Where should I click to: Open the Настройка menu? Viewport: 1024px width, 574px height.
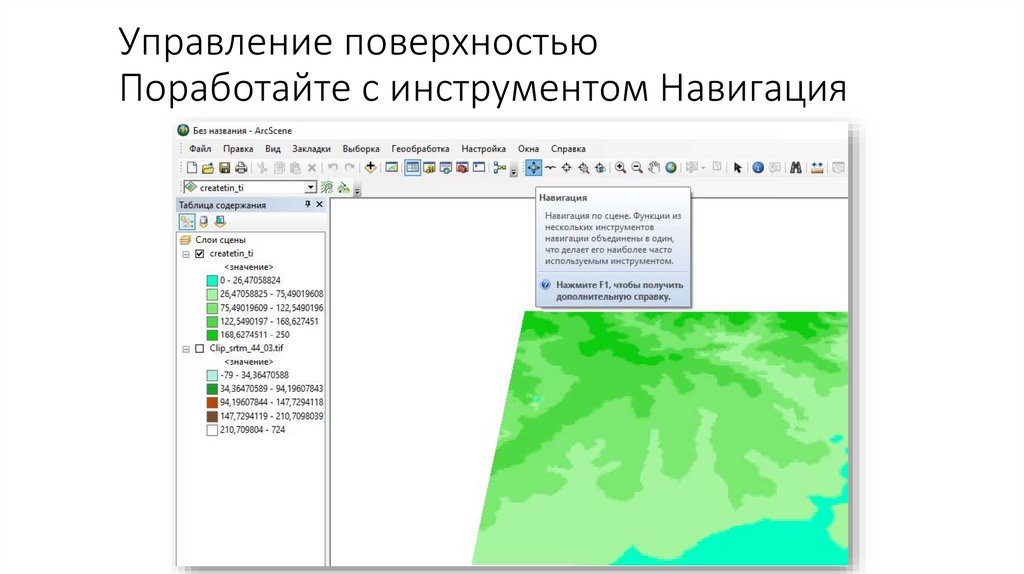[x=483, y=148]
